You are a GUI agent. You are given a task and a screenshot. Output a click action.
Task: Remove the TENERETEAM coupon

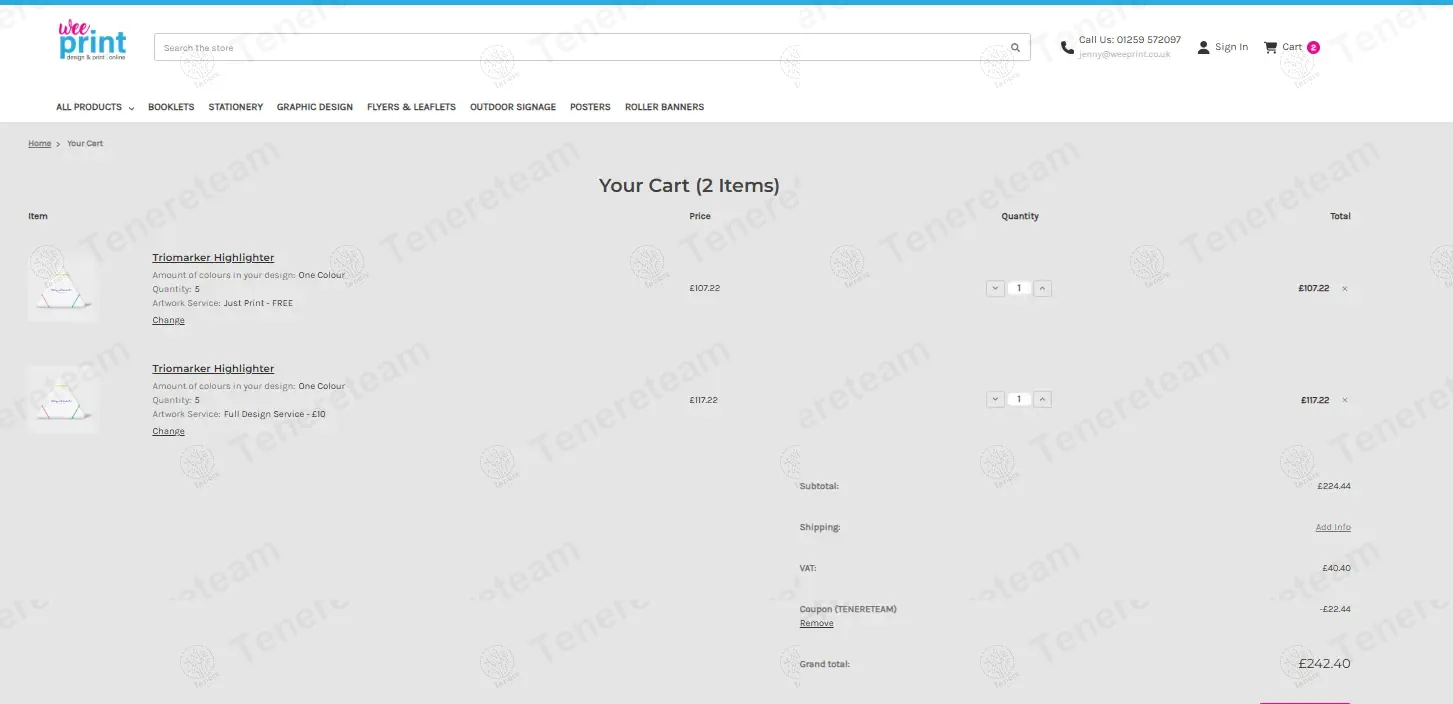click(x=816, y=624)
